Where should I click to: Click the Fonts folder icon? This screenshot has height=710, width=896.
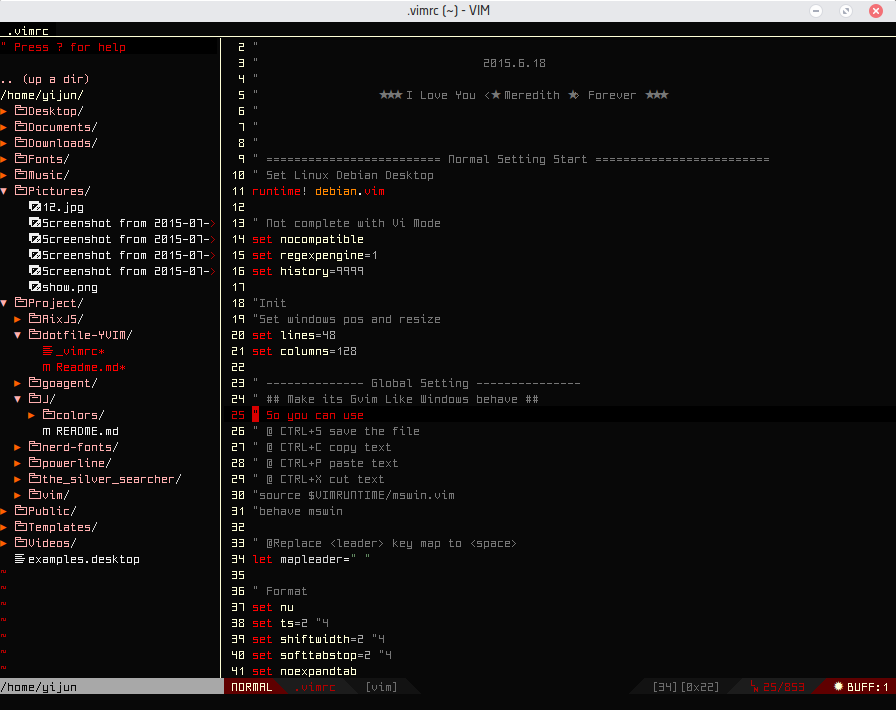[x=21, y=158]
